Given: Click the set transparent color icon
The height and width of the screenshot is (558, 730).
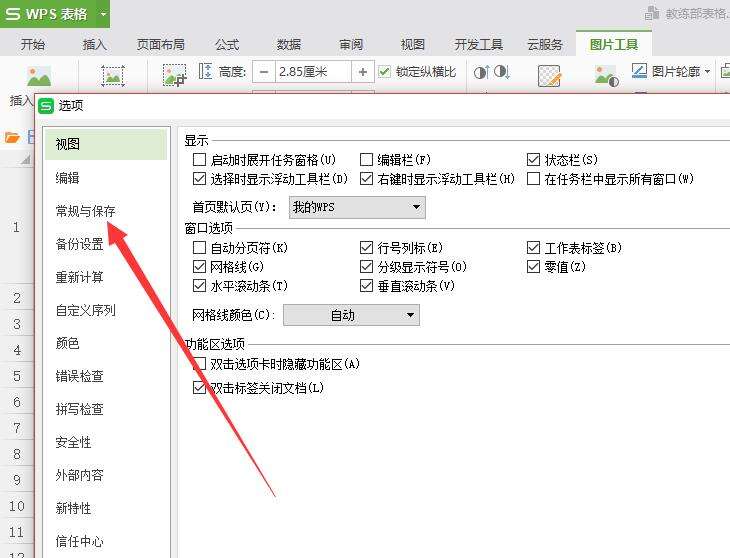Looking at the screenshot, I should 549,76.
